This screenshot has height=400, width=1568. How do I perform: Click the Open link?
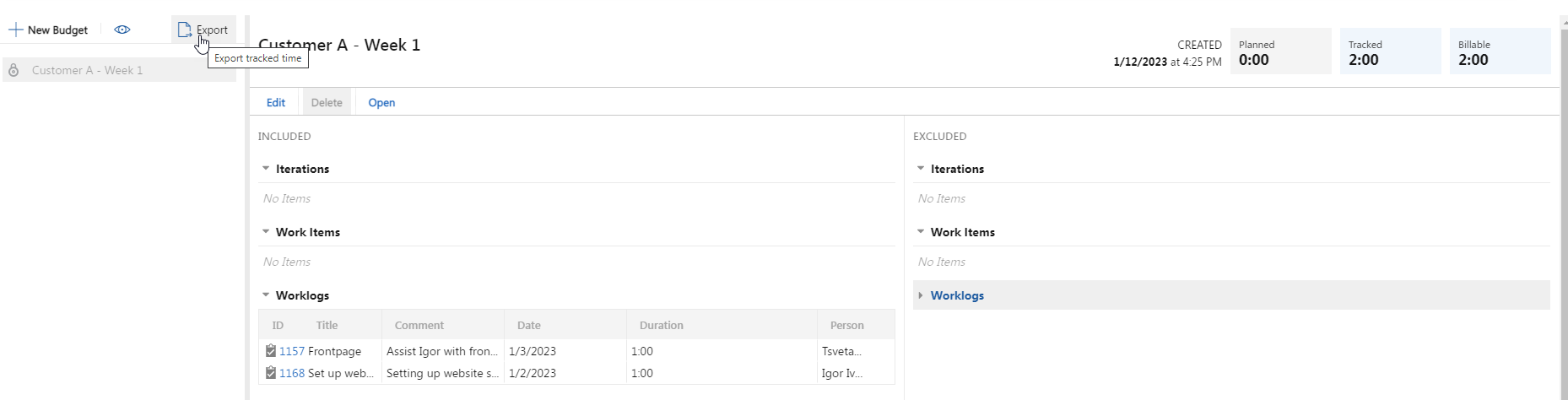click(x=381, y=102)
